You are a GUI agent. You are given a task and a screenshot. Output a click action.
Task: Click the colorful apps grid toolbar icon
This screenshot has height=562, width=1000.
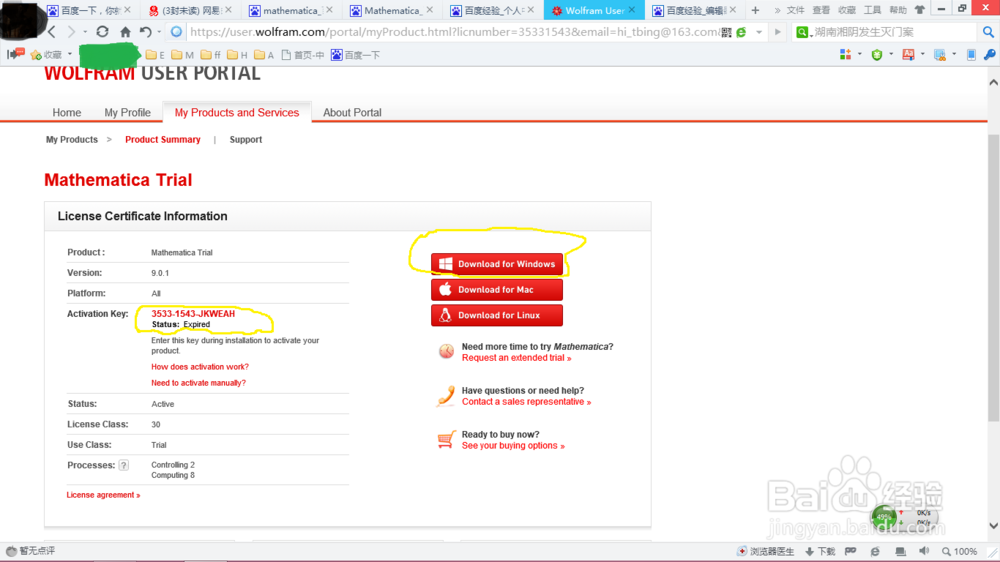point(846,55)
